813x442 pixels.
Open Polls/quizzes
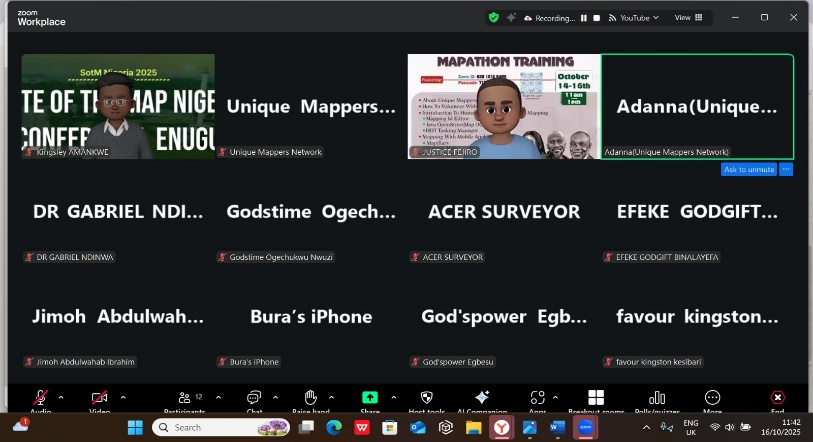click(x=657, y=399)
